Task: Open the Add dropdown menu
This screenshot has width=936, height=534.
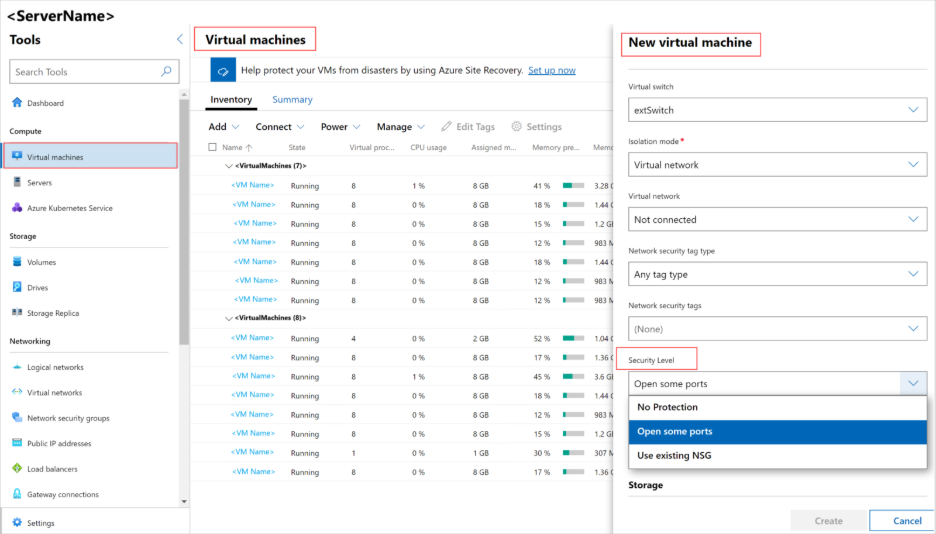Action: 224,126
